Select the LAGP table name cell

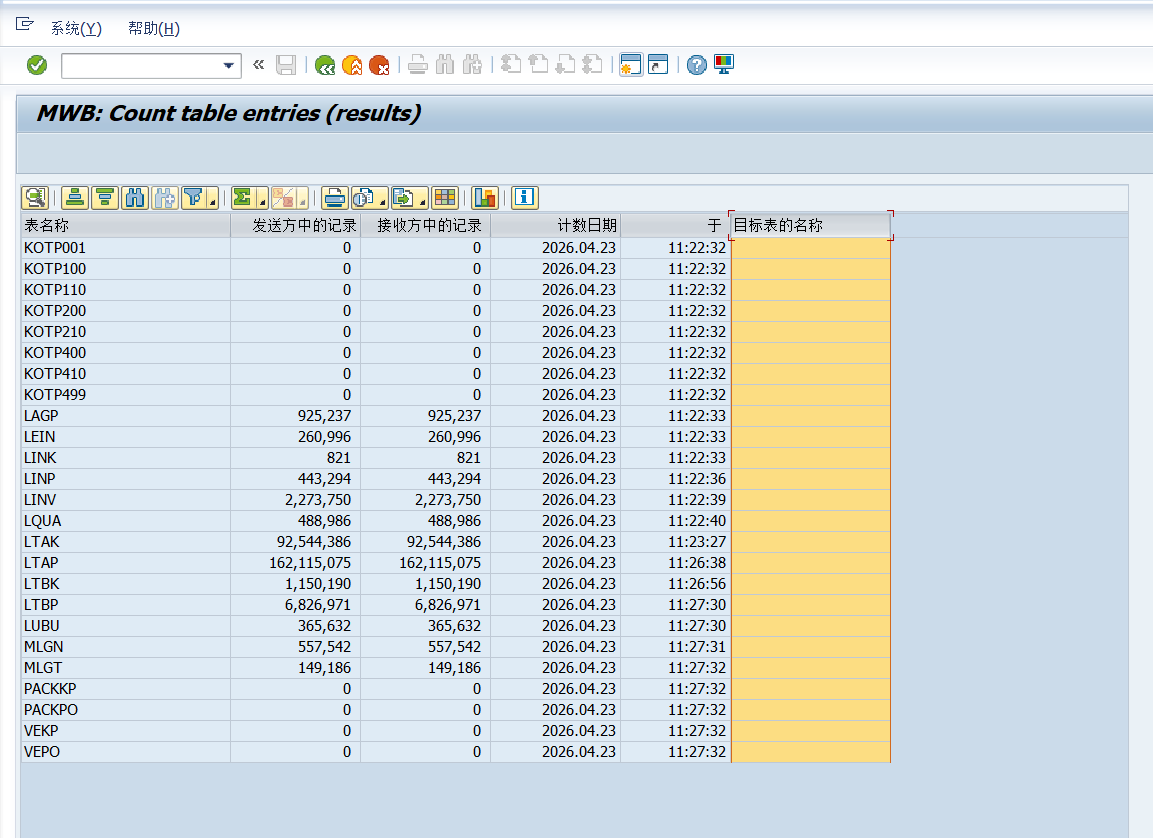pyautogui.click(x=126, y=416)
